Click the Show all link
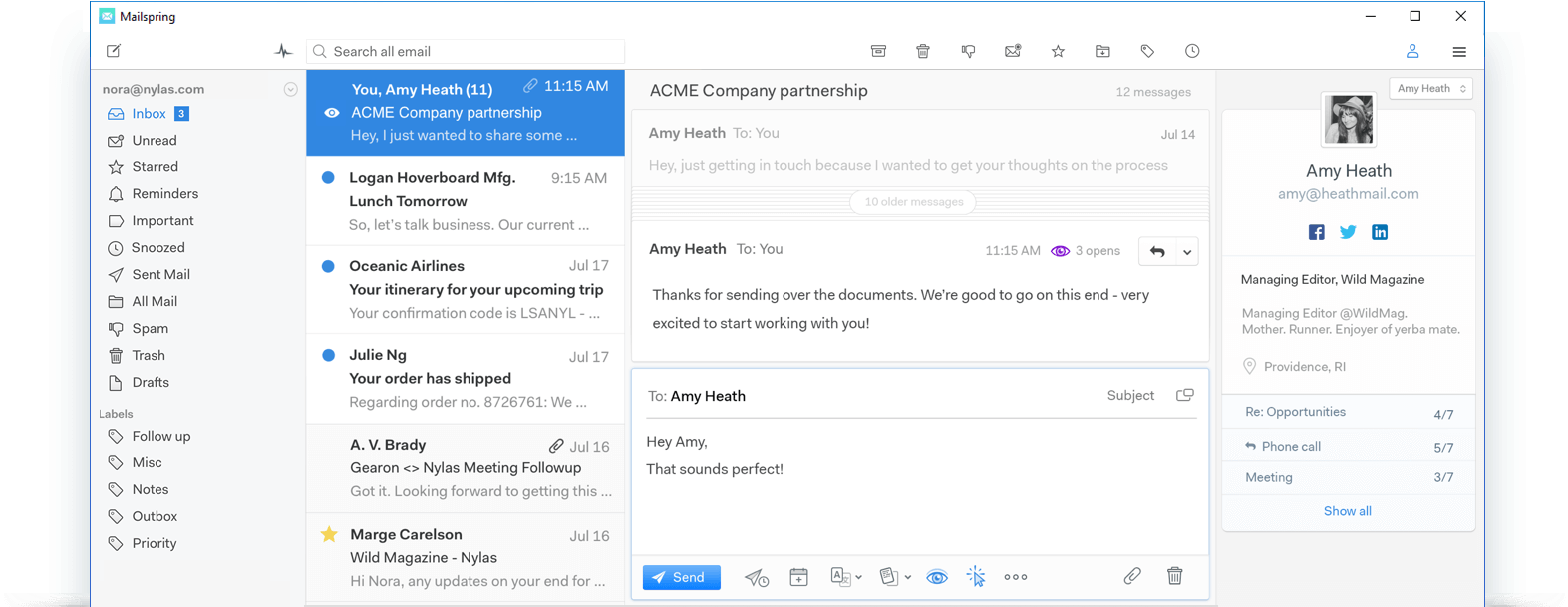The height and width of the screenshot is (607, 1568). 1347,511
